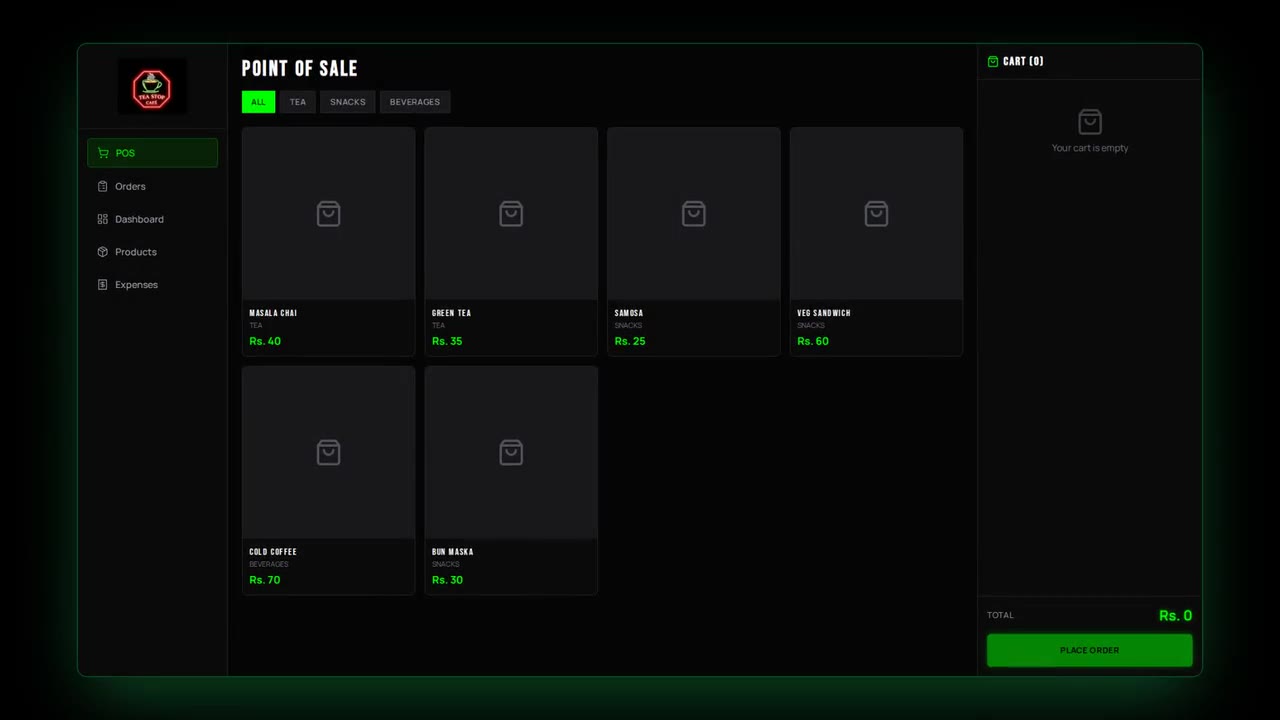Click the 'Your cart is empty' message
The height and width of the screenshot is (720, 1280).
[x=1090, y=148]
